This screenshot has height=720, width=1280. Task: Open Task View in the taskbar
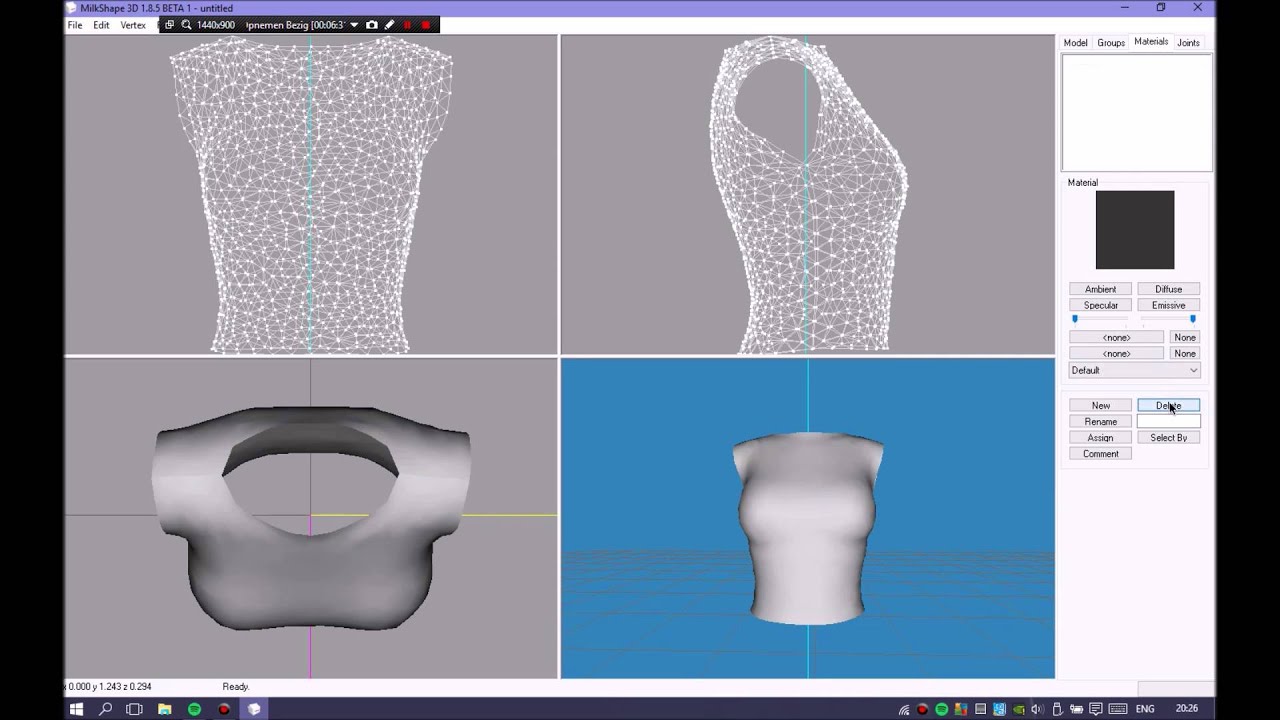pyautogui.click(x=135, y=709)
